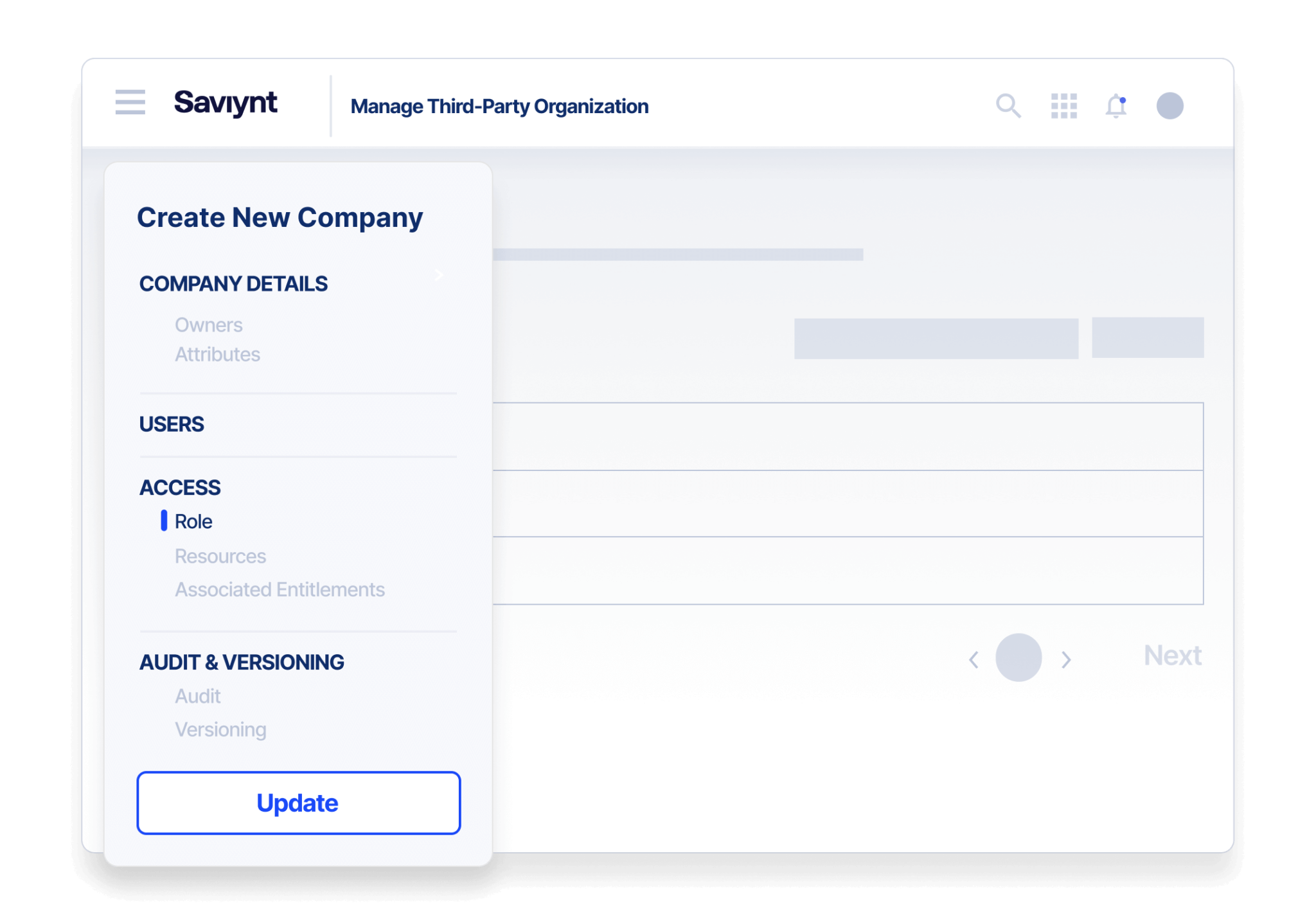Image resolution: width=1316 pixels, height=910 pixels.
Task: View notifications via the bell icon
Action: click(x=1116, y=106)
